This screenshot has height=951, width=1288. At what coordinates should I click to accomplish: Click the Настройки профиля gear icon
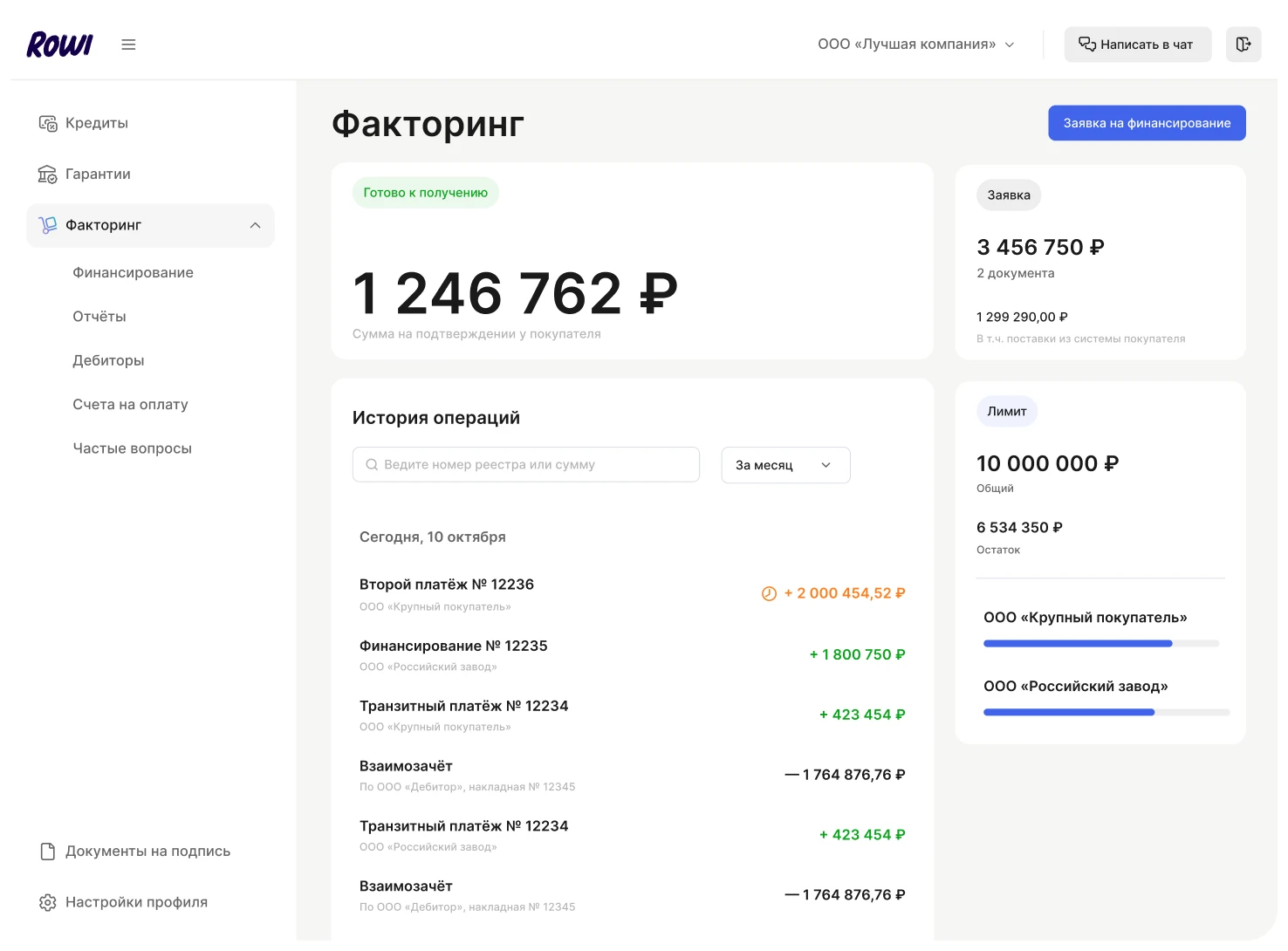point(48,902)
